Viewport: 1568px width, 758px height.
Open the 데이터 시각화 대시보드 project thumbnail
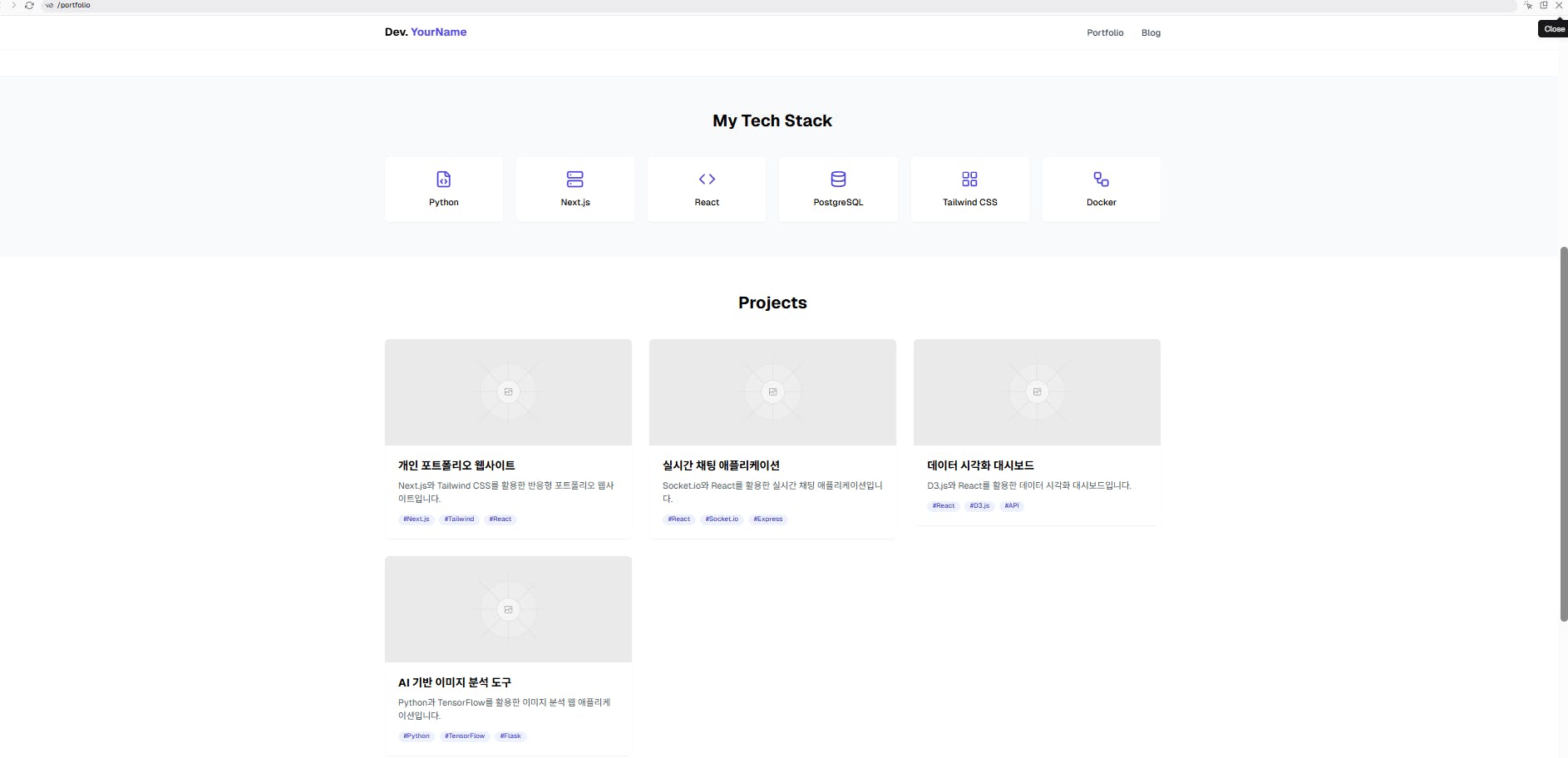pyautogui.click(x=1037, y=391)
